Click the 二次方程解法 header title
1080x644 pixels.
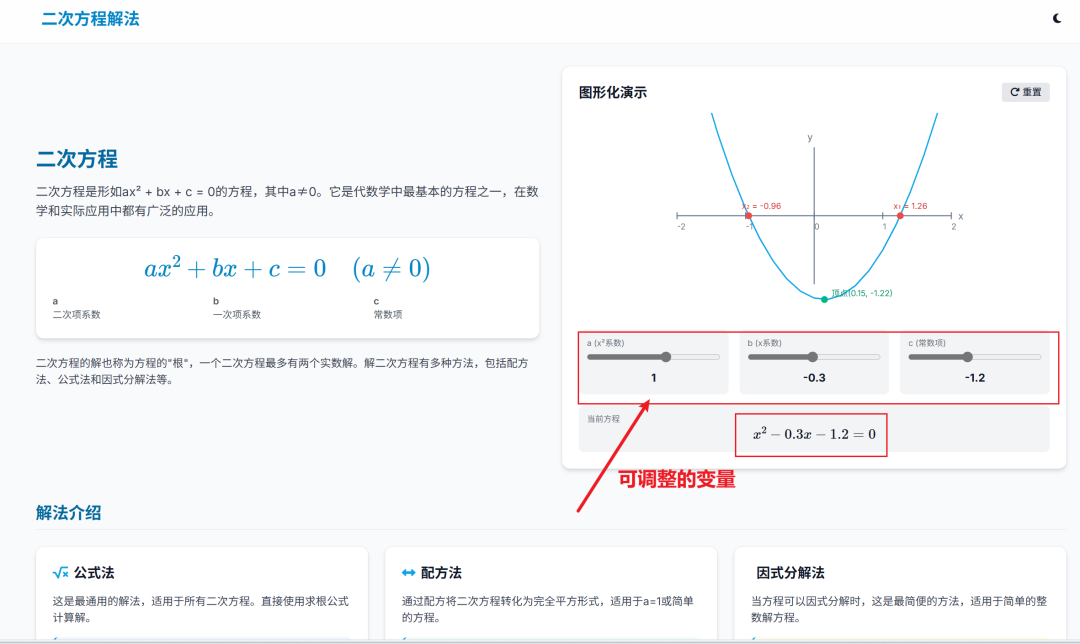coord(88,18)
